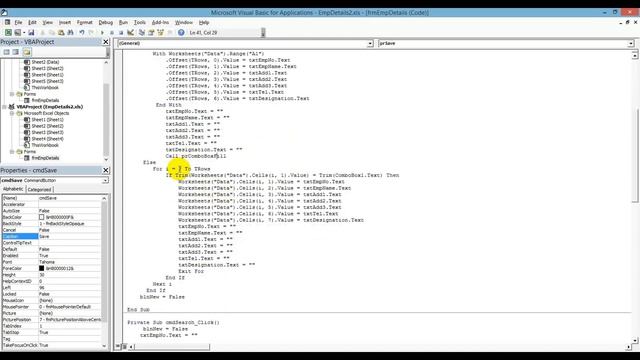This screenshot has width=640, height=360.
Task: Click the Insert UserForm toolbar icon
Action: click(x=17, y=33)
